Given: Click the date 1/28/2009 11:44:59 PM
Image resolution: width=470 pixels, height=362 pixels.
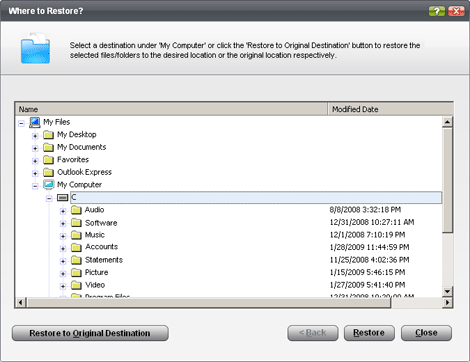Looking at the screenshot, I should (x=369, y=247).
